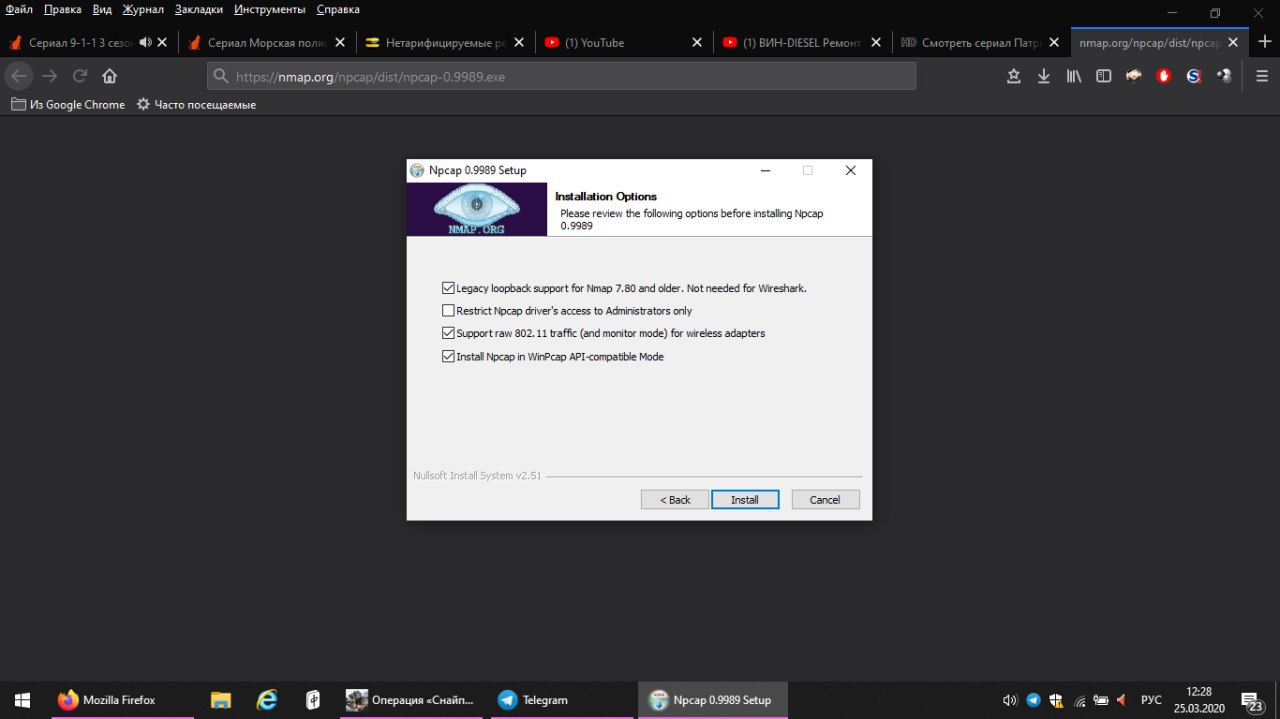This screenshot has height=719, width=1280.
Task: Toggle the sidebar icon in toolbar
Action: [x=1104, y=76]
